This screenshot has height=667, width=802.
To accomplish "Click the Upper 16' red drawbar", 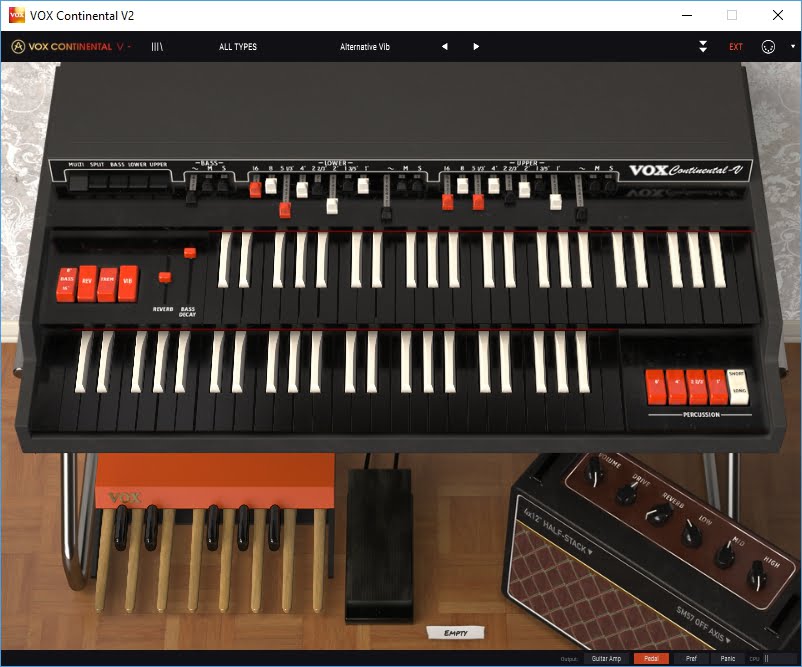I will [448, 202].
